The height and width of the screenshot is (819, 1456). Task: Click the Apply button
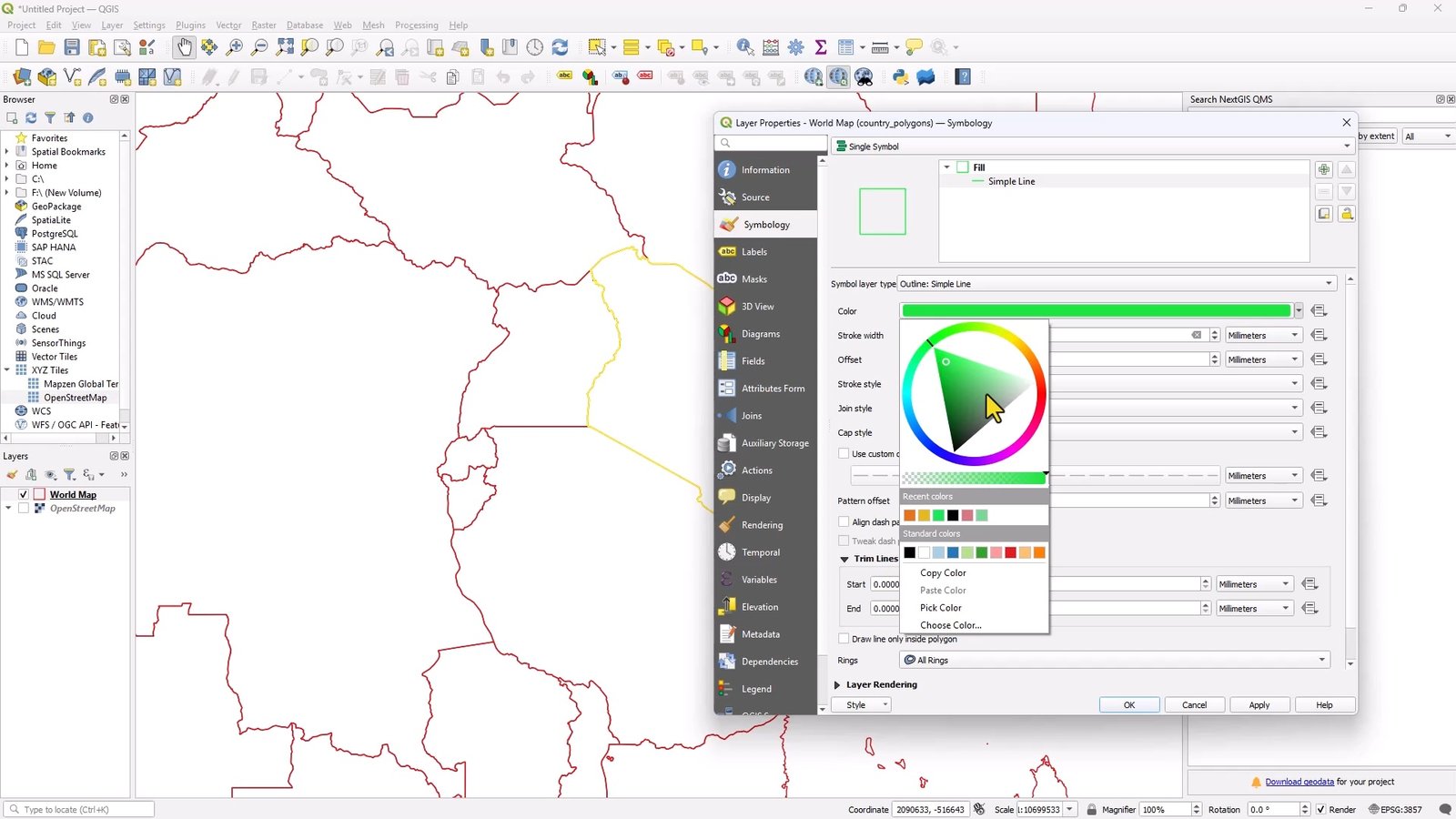(1259, 704)
